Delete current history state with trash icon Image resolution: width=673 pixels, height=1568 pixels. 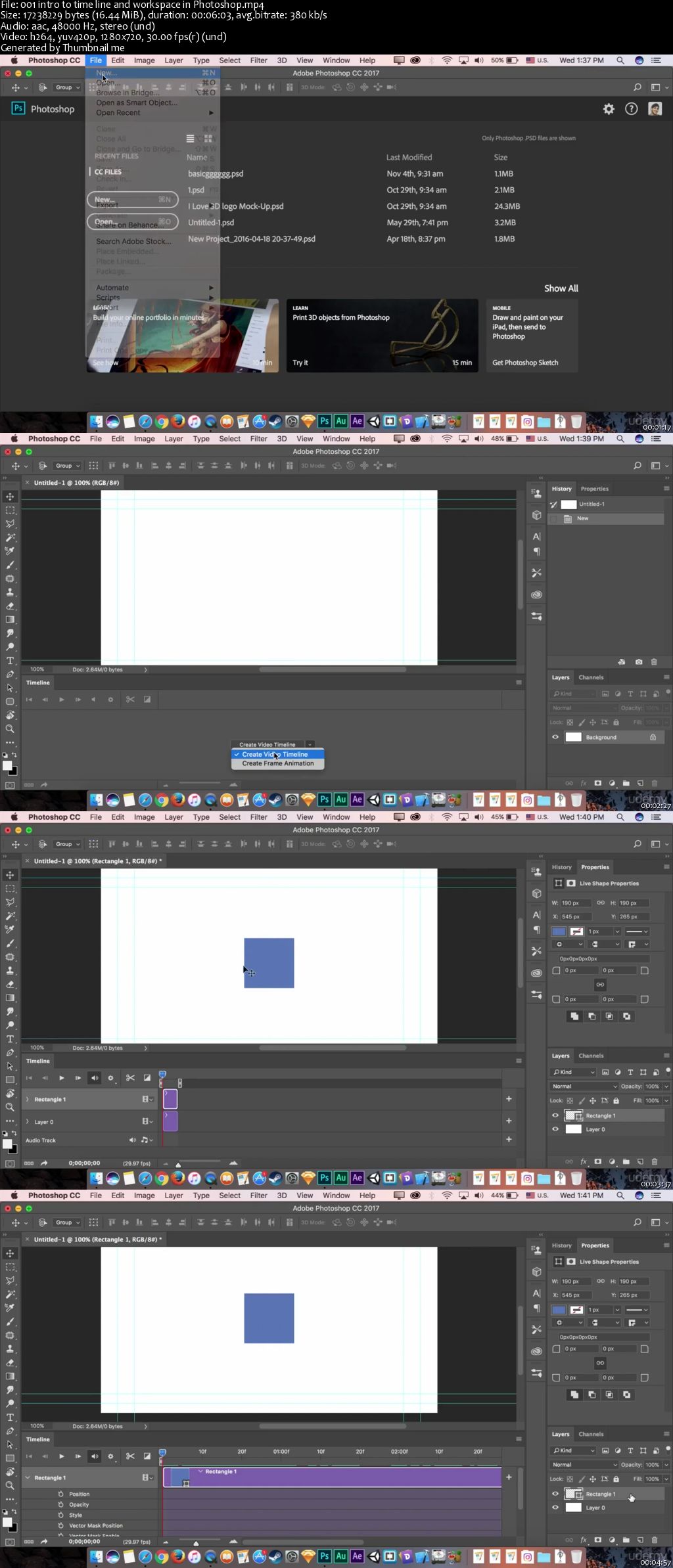click(654, 662)
